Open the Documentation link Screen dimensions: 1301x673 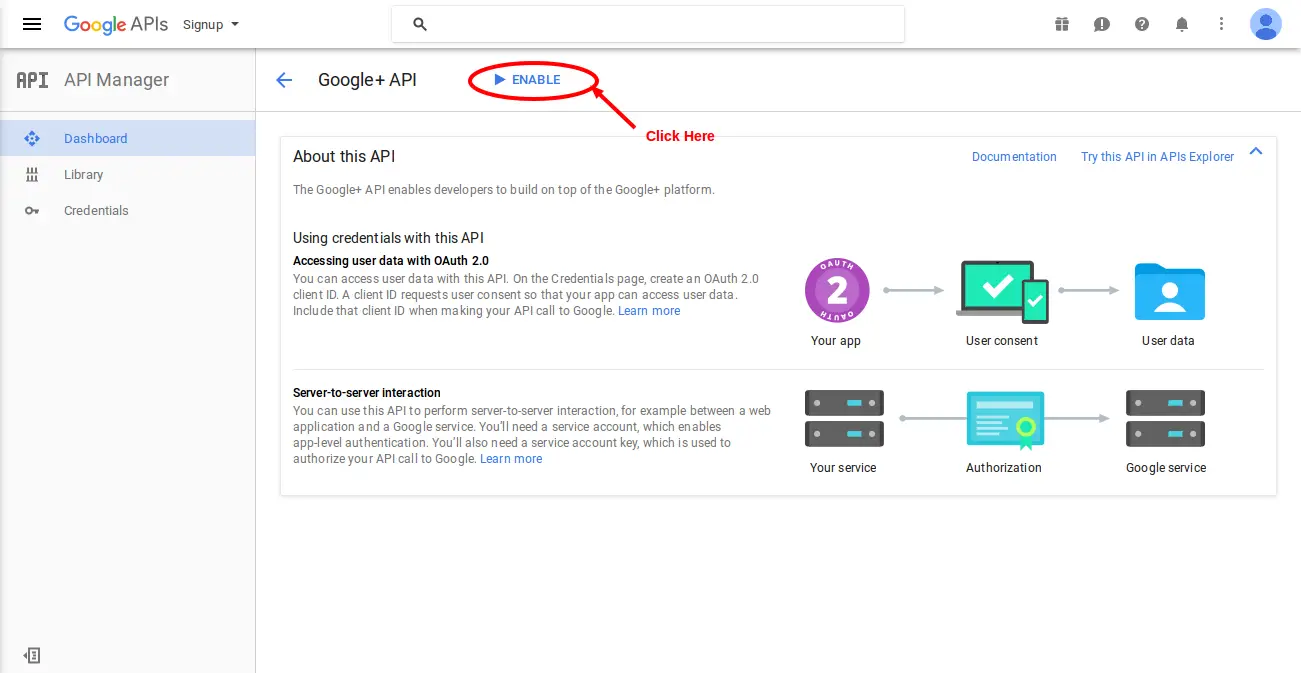point(1014,157)
